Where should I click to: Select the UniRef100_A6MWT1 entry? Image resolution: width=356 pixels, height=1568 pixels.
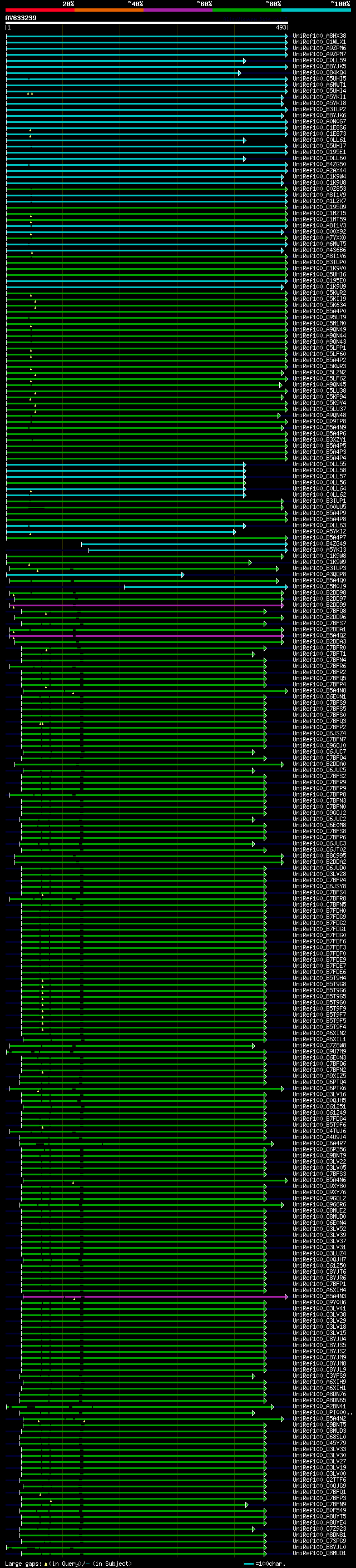[319, 85]
